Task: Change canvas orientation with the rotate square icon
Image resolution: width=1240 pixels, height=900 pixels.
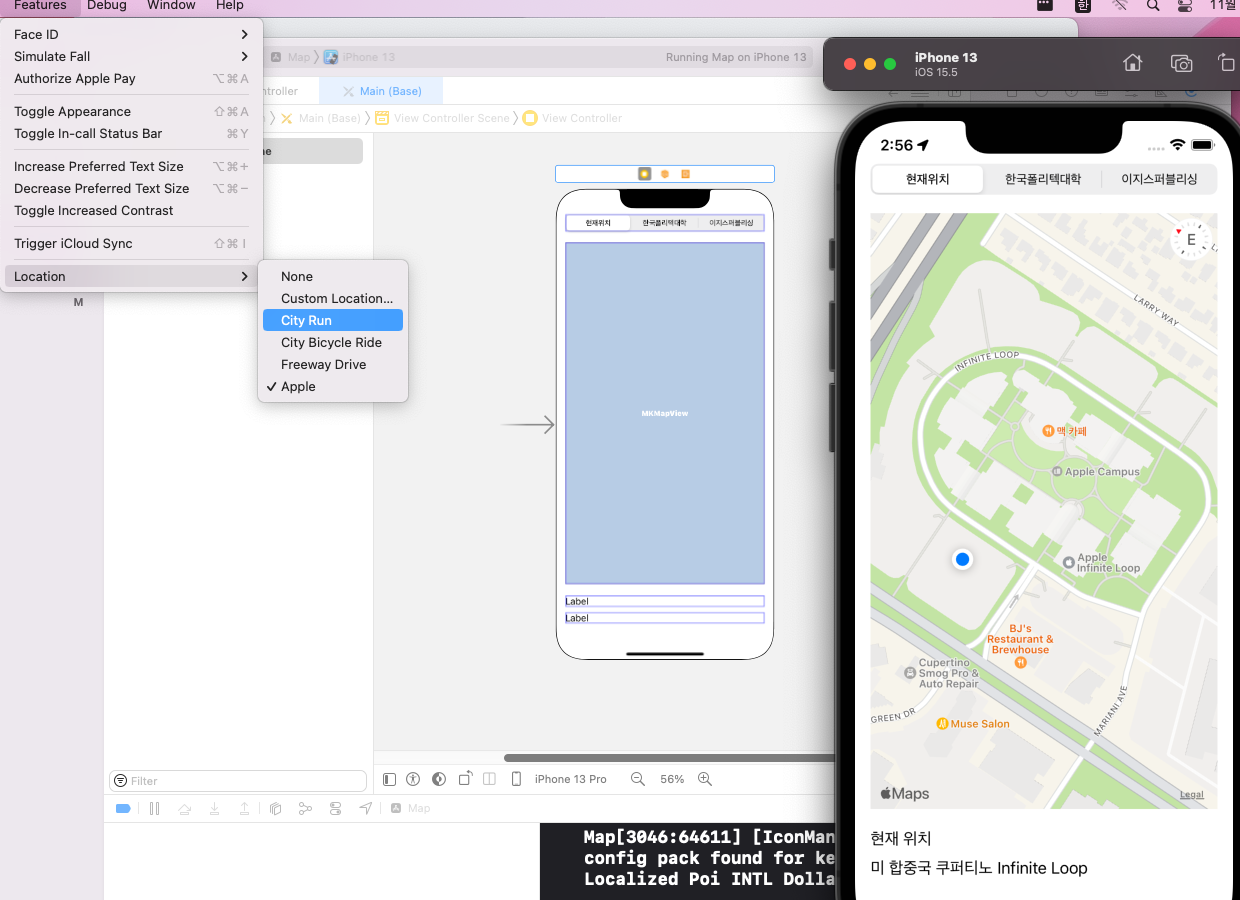Action: point(465,779)
